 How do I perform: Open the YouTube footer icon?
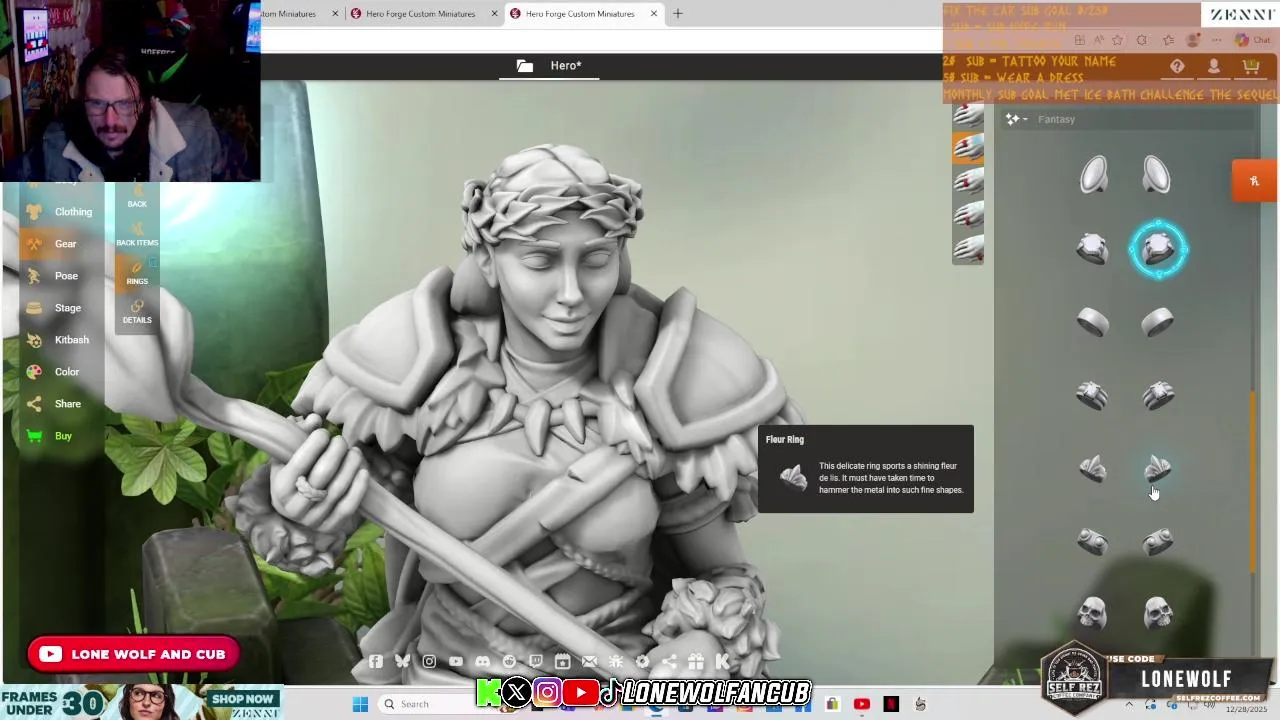456,661
